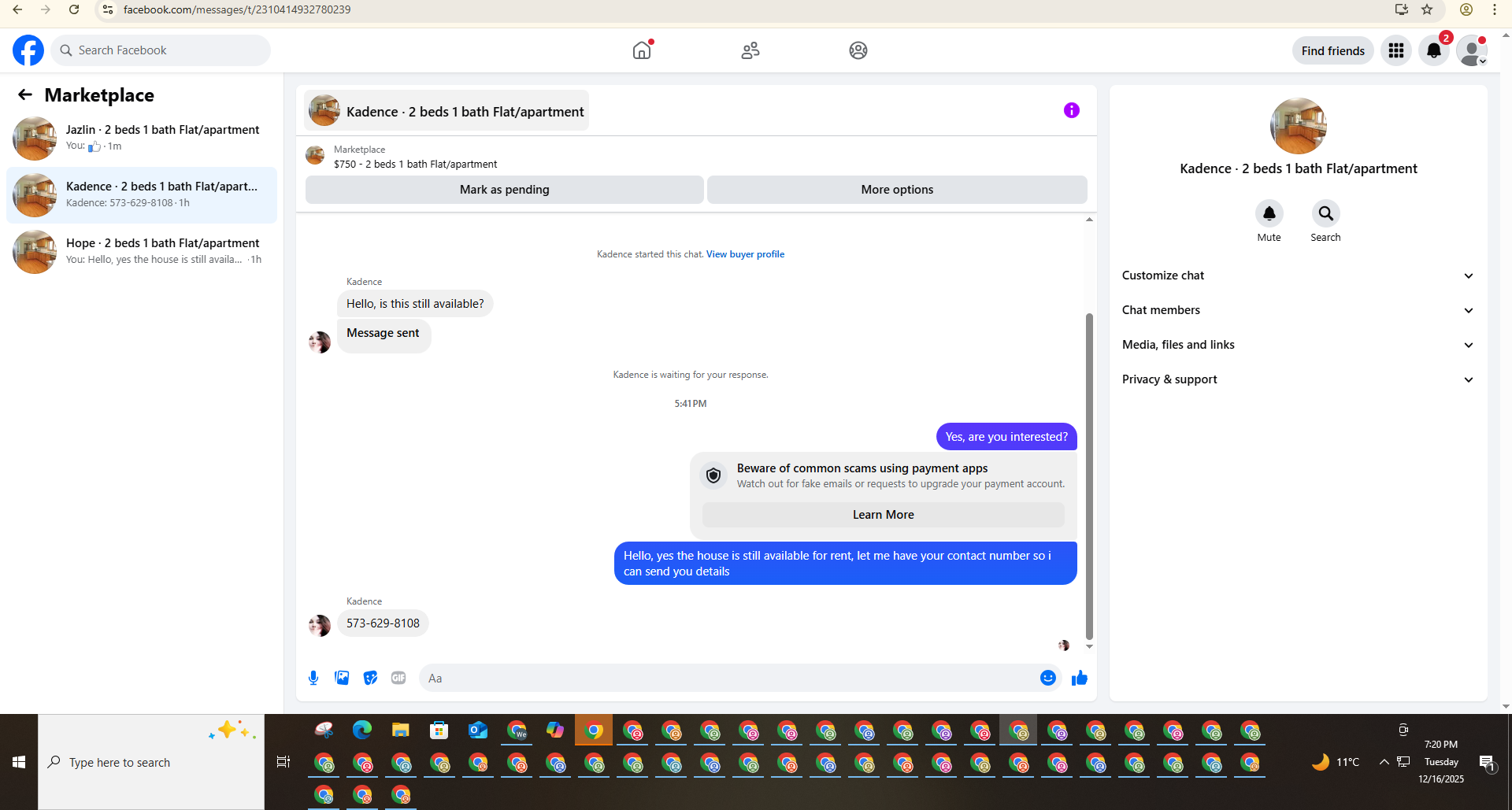Image resolution: width=1512 pixels, height=810 pixels.
Task: Bookmark this page with the star
Action: (1427, 9)
